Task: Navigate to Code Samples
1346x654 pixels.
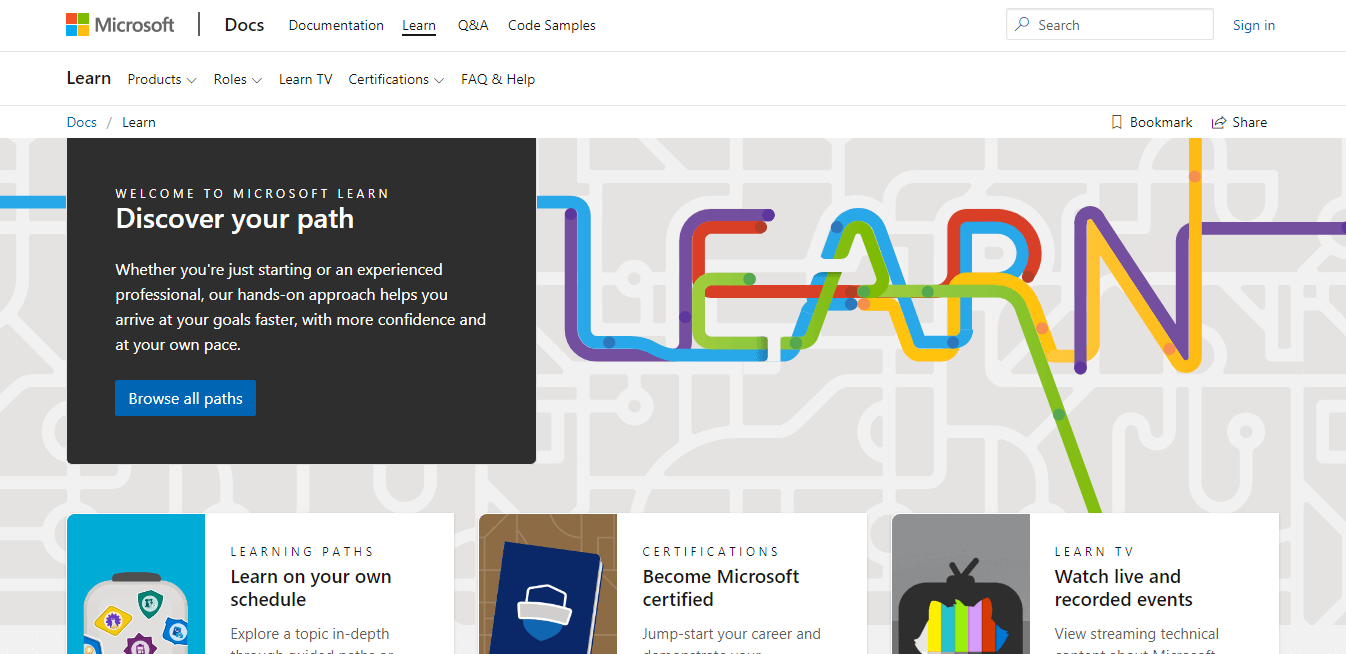Action: (x=551, y=25)
